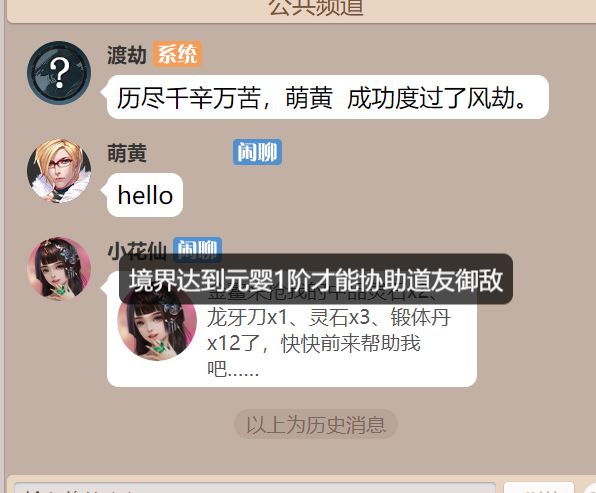This screenshot has width=596, height=493.
Task: Click the round button at the bottom-right corner
Action: (x=588, y=488)
